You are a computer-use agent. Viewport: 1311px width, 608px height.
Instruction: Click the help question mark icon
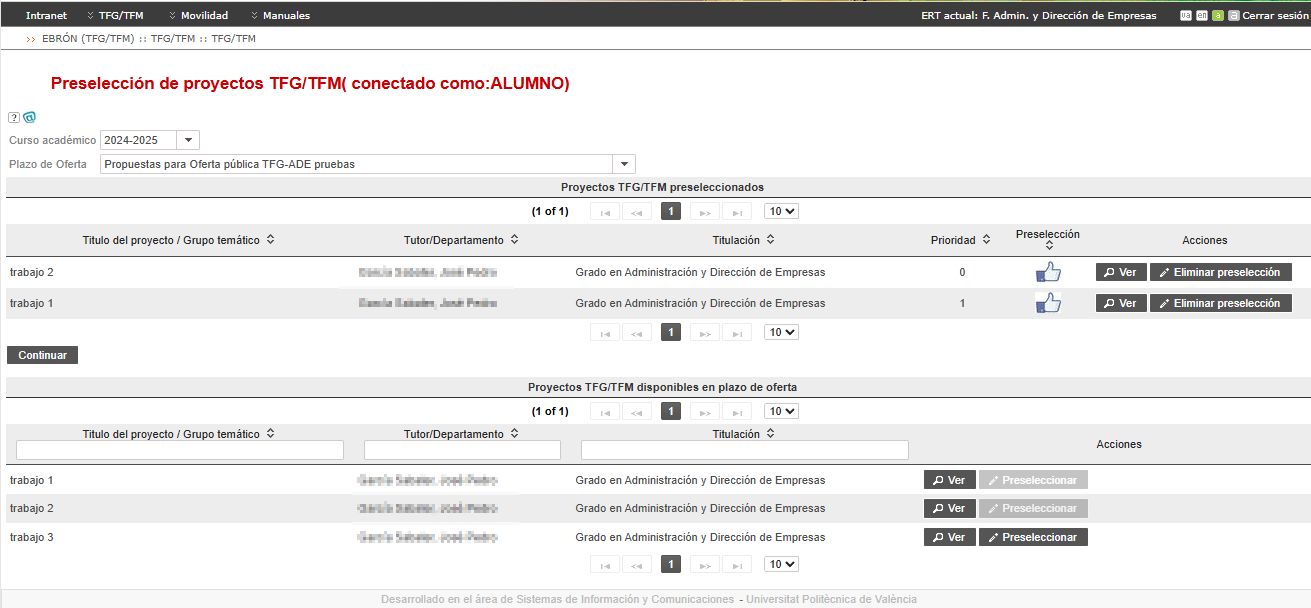click(x=14, y=117)
